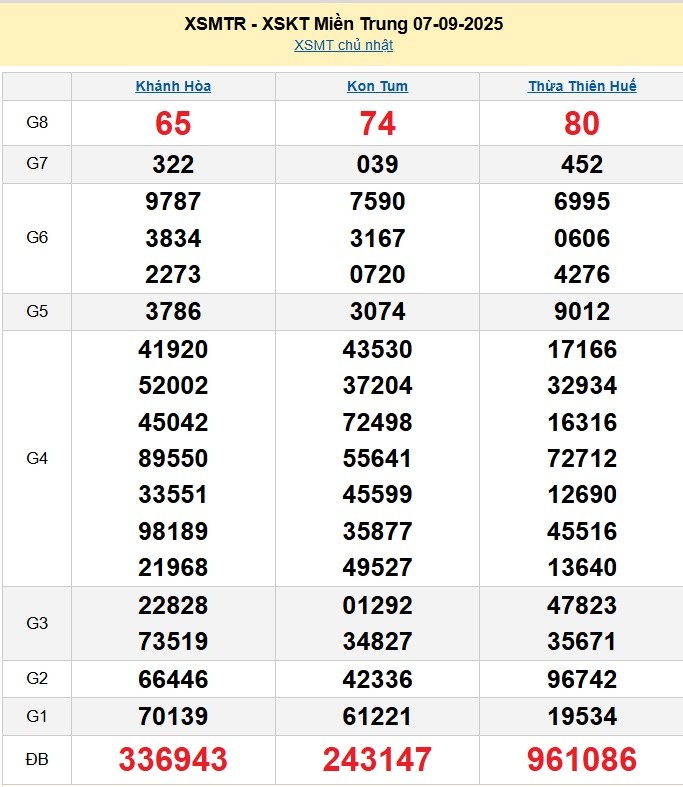Open the XSMT chủ nhật link
The image size is (683, 787).
point(343,45)
